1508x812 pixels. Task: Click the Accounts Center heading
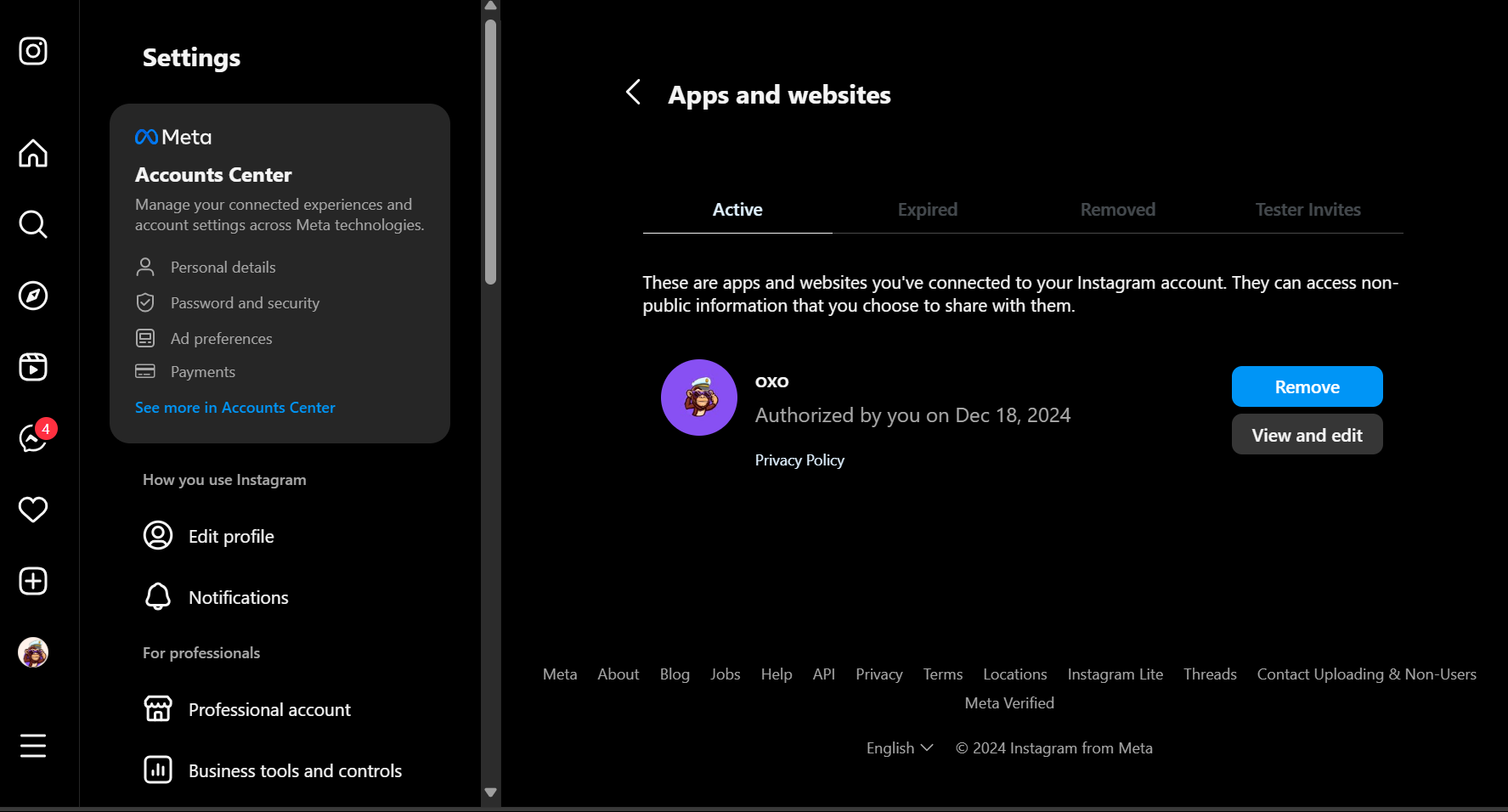[213, 175]
